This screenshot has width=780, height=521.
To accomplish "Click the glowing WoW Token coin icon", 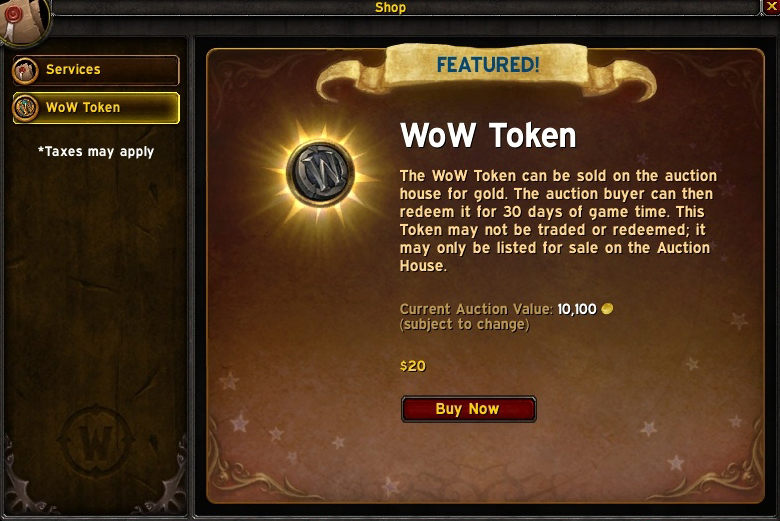I will click(320, 173).
